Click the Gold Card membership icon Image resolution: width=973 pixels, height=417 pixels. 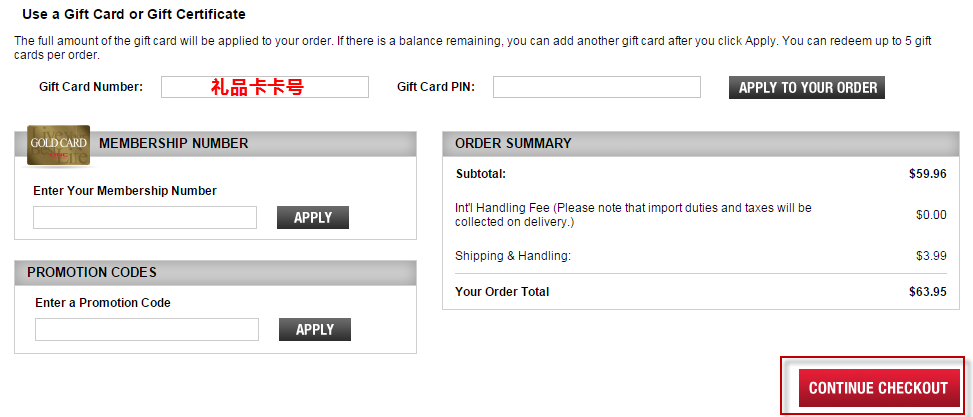(x=59, y=146)
